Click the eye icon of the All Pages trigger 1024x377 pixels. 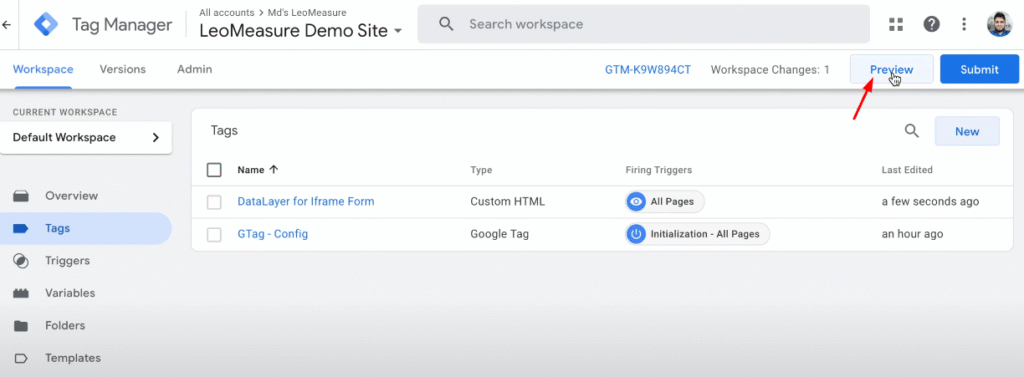(635, 202)
